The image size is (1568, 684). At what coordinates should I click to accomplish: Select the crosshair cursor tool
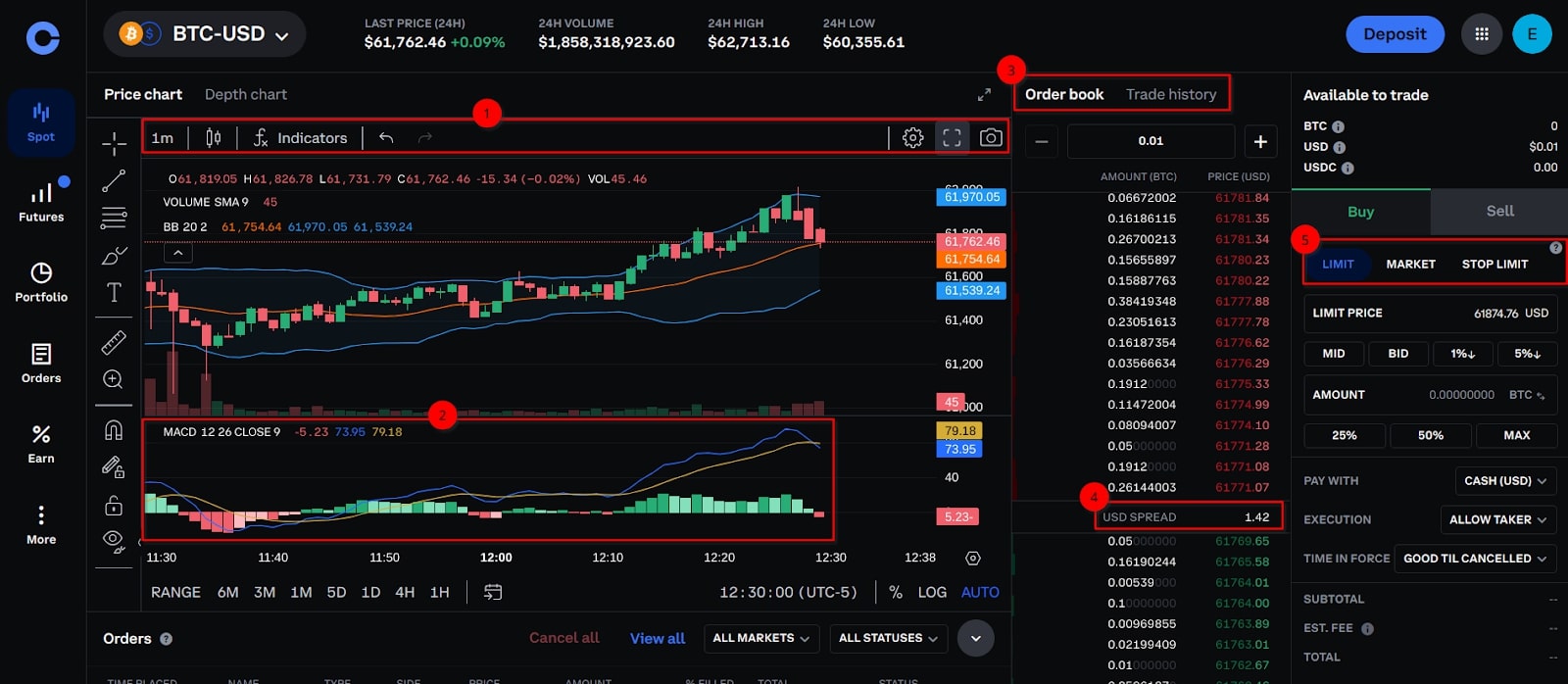[114, 144]
